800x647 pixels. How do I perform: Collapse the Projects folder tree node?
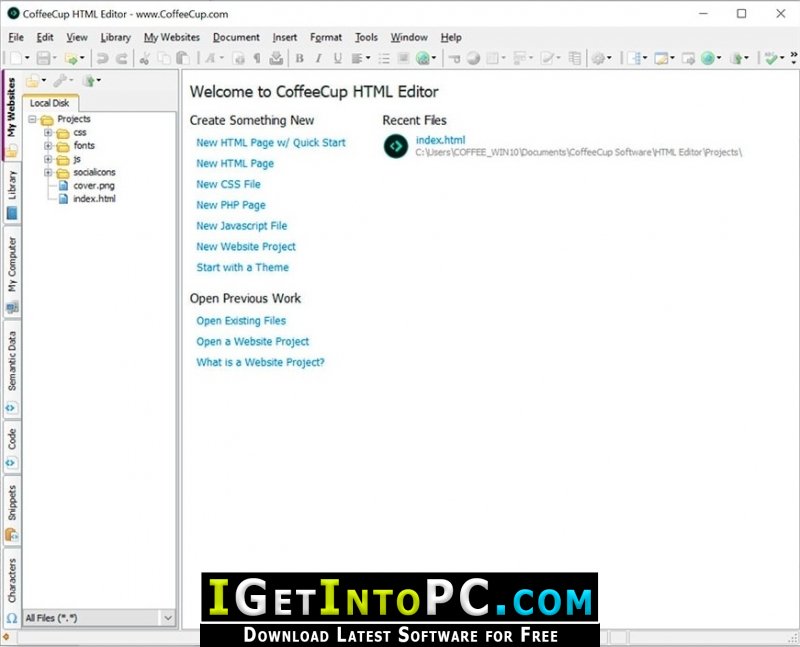click(x=32, y=119)
